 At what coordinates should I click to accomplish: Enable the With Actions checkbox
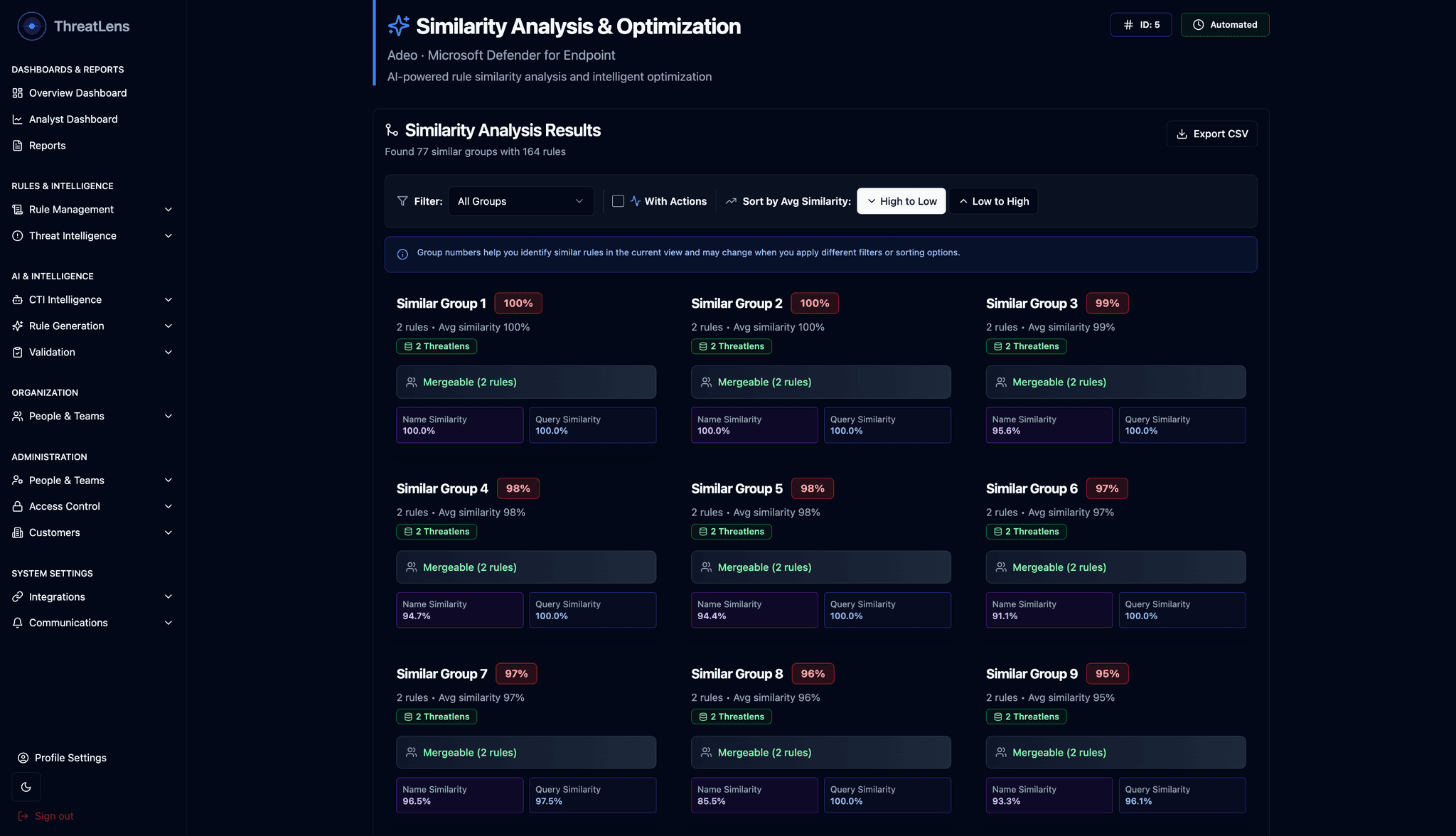tap(619, 201)
